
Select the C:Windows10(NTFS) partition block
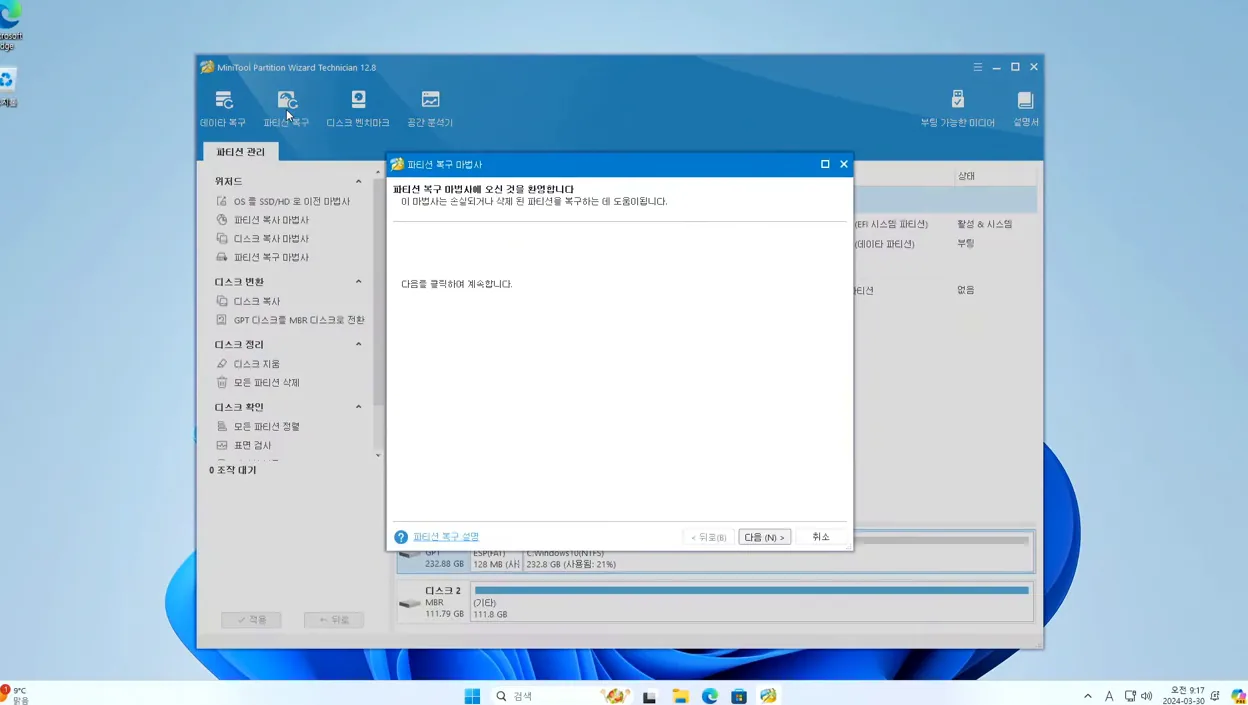(777, 552)
